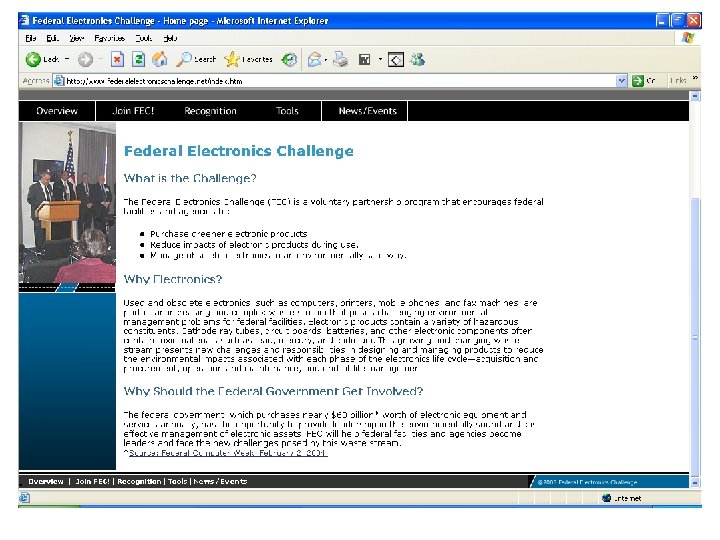Click the Why Electronics? heading

coord(173,279)
